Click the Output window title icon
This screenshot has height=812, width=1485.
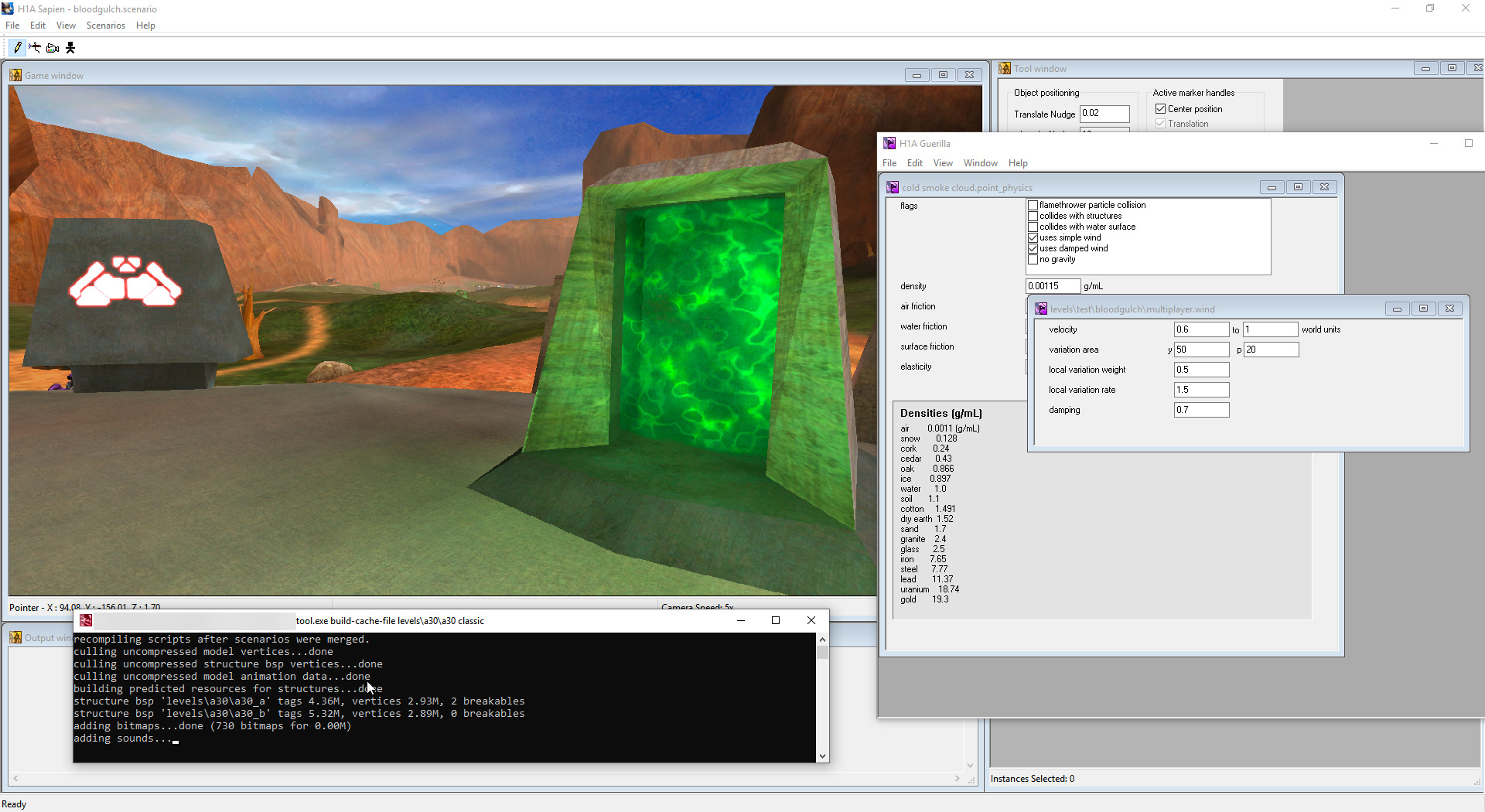[15, 637]
